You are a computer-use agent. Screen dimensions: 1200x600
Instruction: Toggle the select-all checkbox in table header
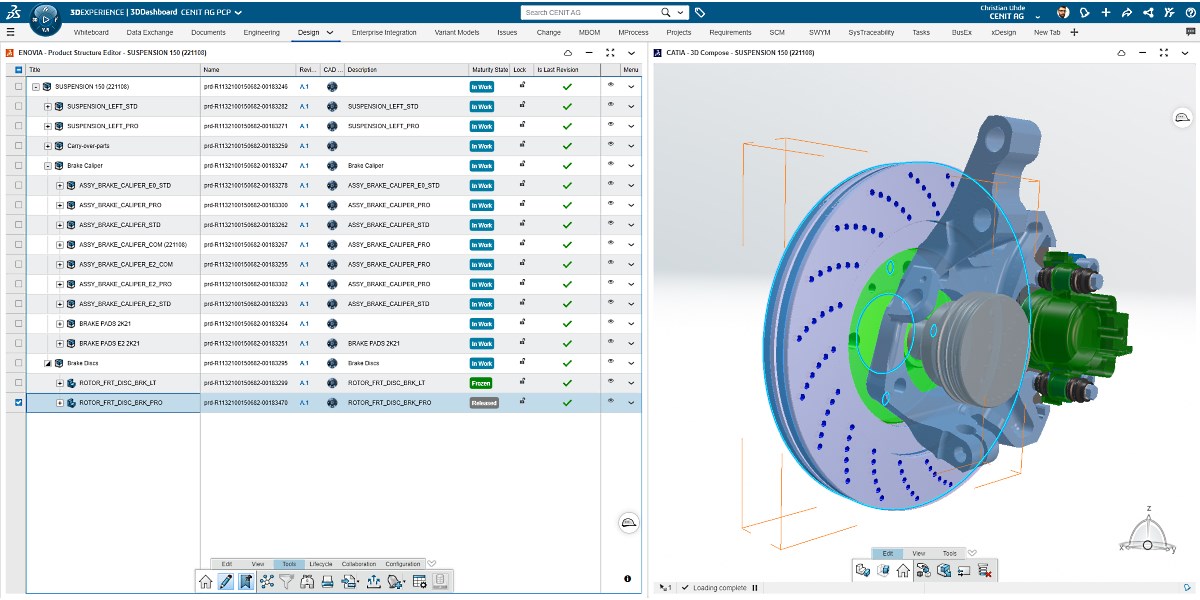click(x=19, y=70)
